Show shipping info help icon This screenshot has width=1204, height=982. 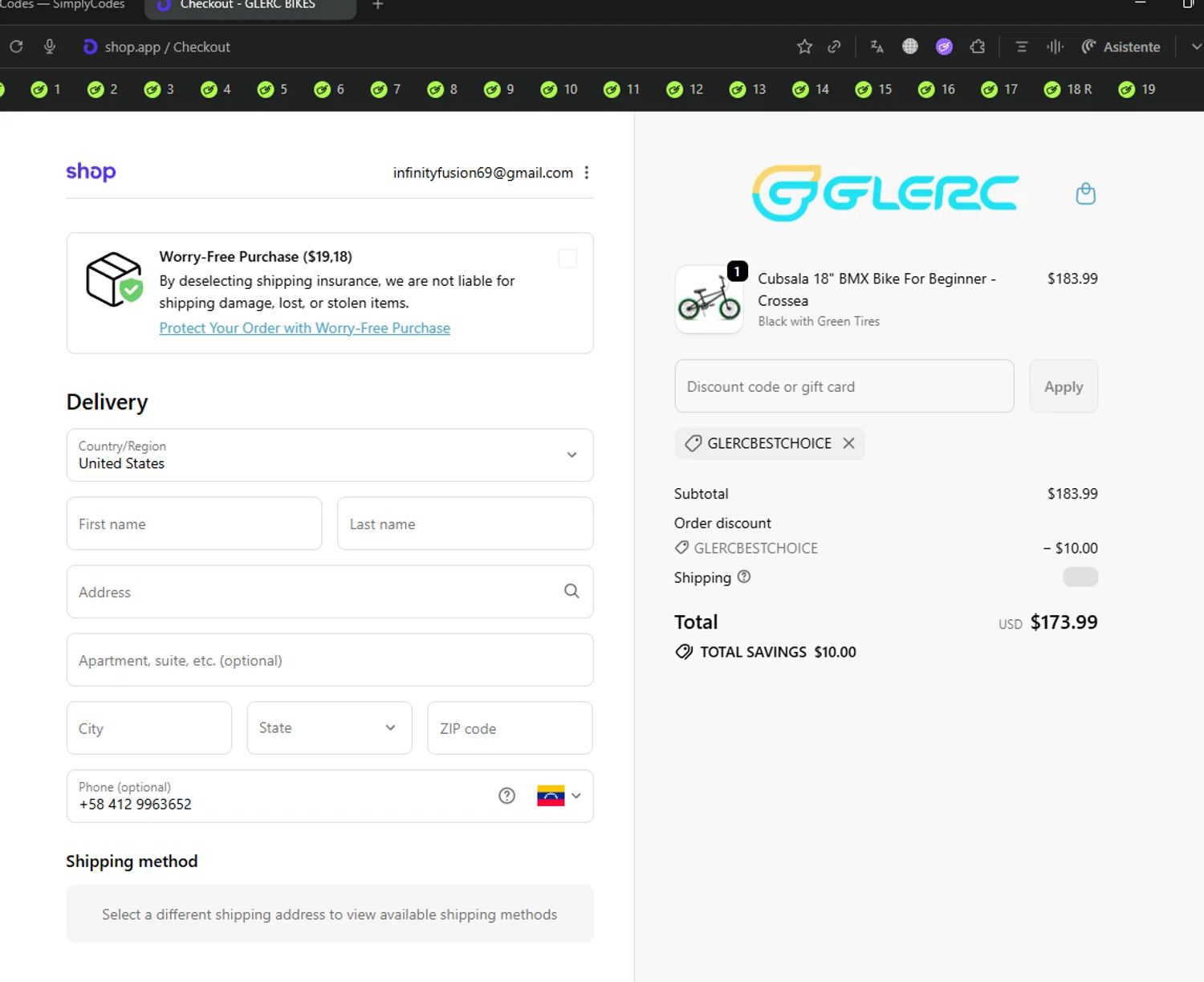point(744,577)
